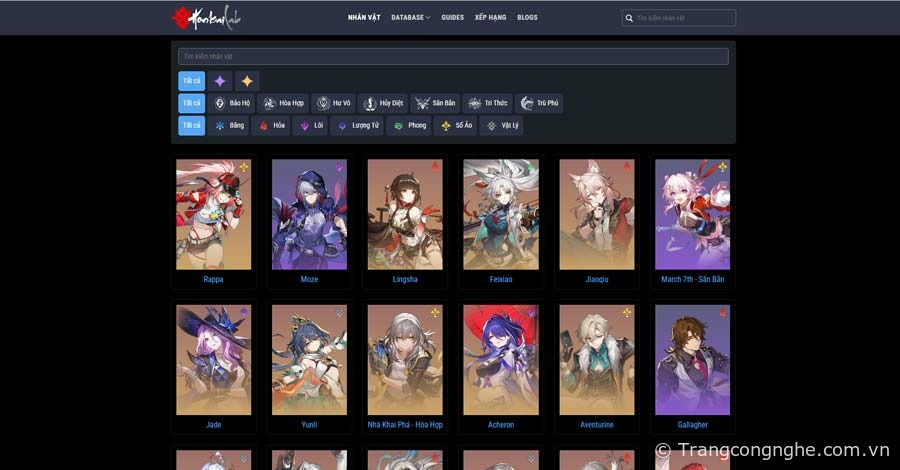This screenshot has width=900, height=470.
Task: Open the BLOGS menu item
Action: click(527, 18)
